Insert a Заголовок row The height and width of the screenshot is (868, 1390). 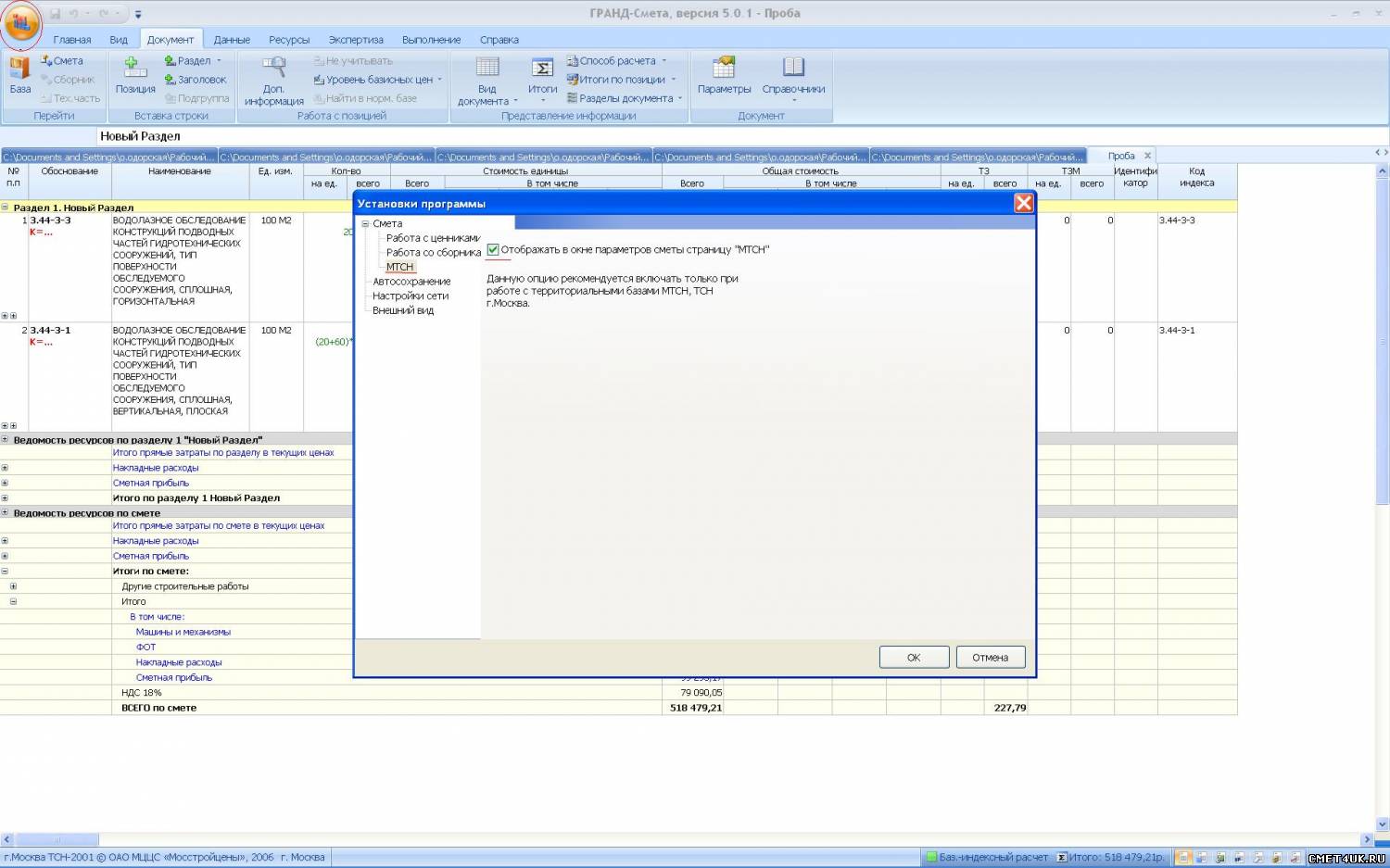(196, 80)
